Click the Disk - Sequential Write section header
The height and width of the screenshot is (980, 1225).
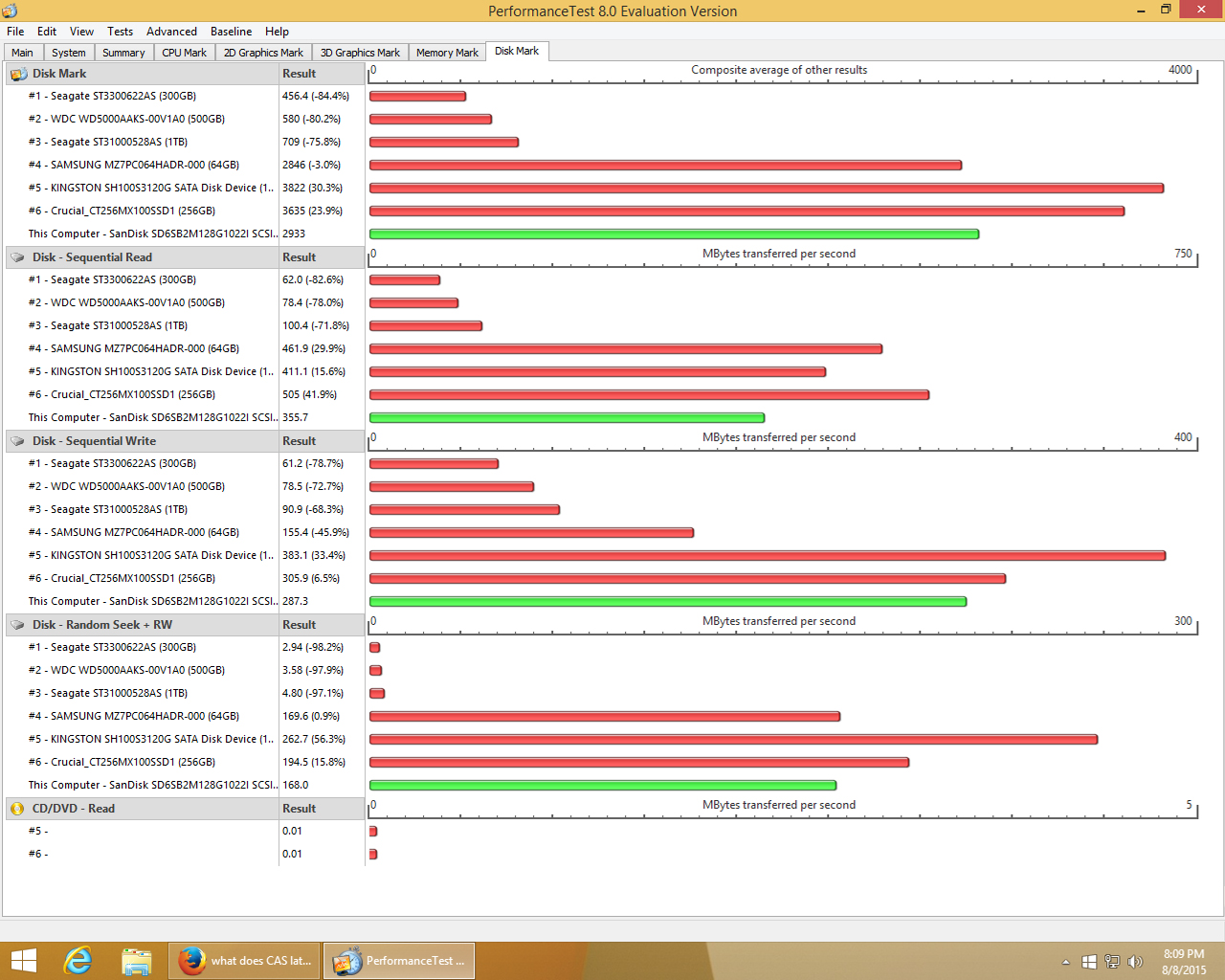pyautogui.click(x=142, y=441)
